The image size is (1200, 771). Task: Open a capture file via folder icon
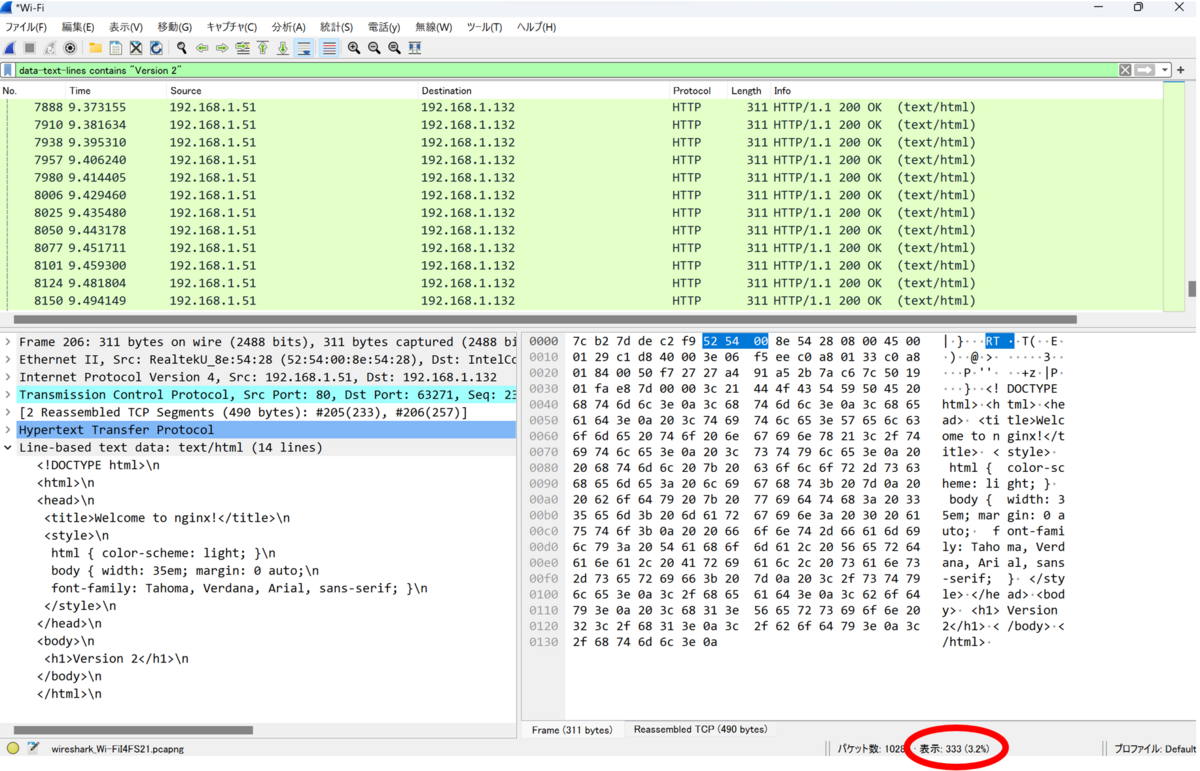pos(95,47)
